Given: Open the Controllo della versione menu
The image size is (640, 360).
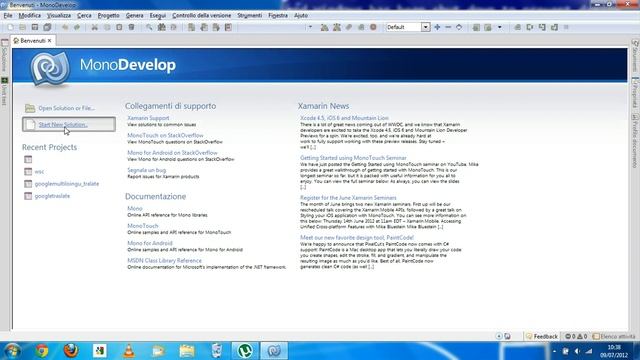Looking at the screenshot, I should 201,16.
